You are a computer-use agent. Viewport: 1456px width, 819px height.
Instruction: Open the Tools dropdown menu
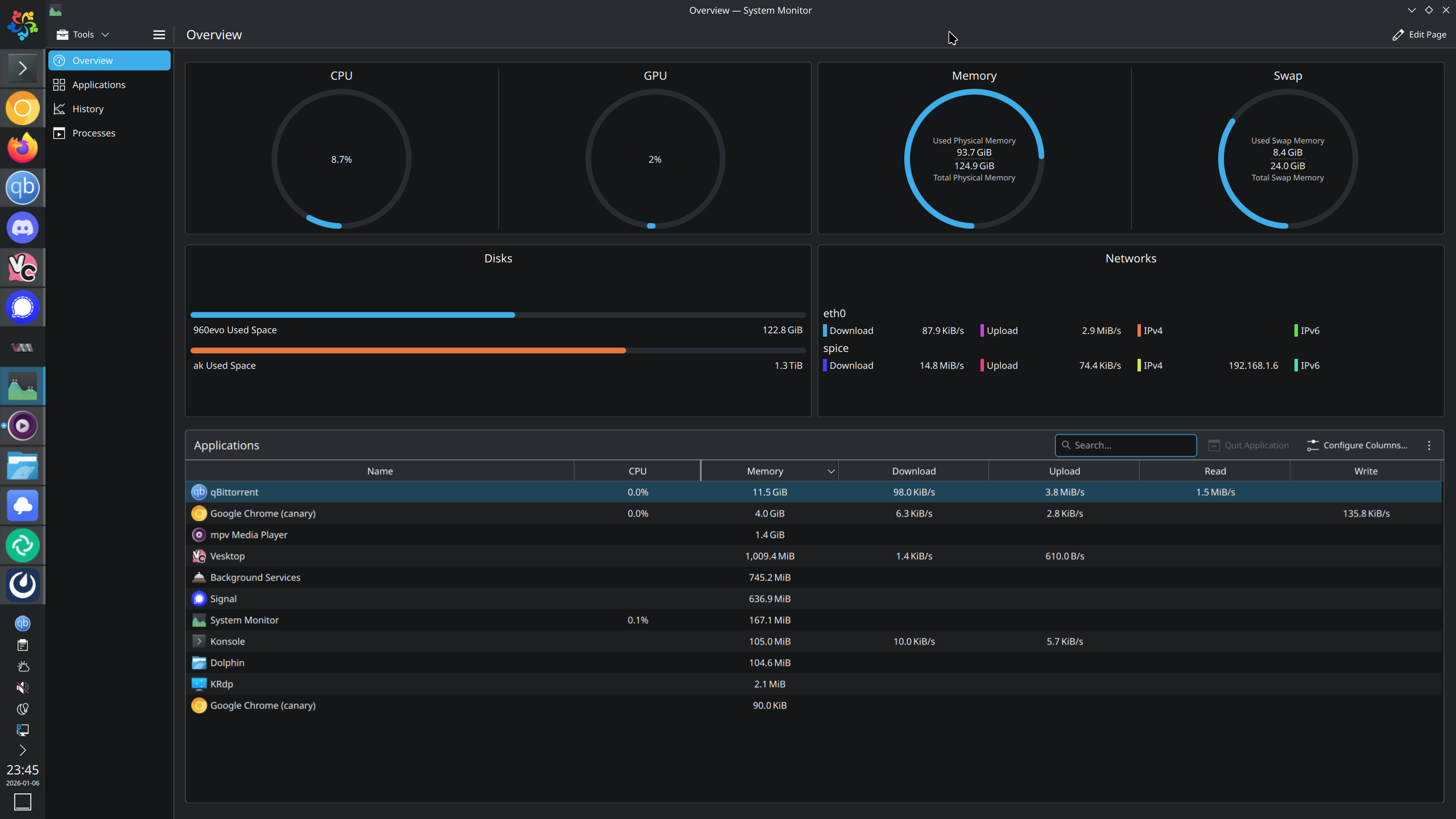pyautogui.click(x=83, y=35)
